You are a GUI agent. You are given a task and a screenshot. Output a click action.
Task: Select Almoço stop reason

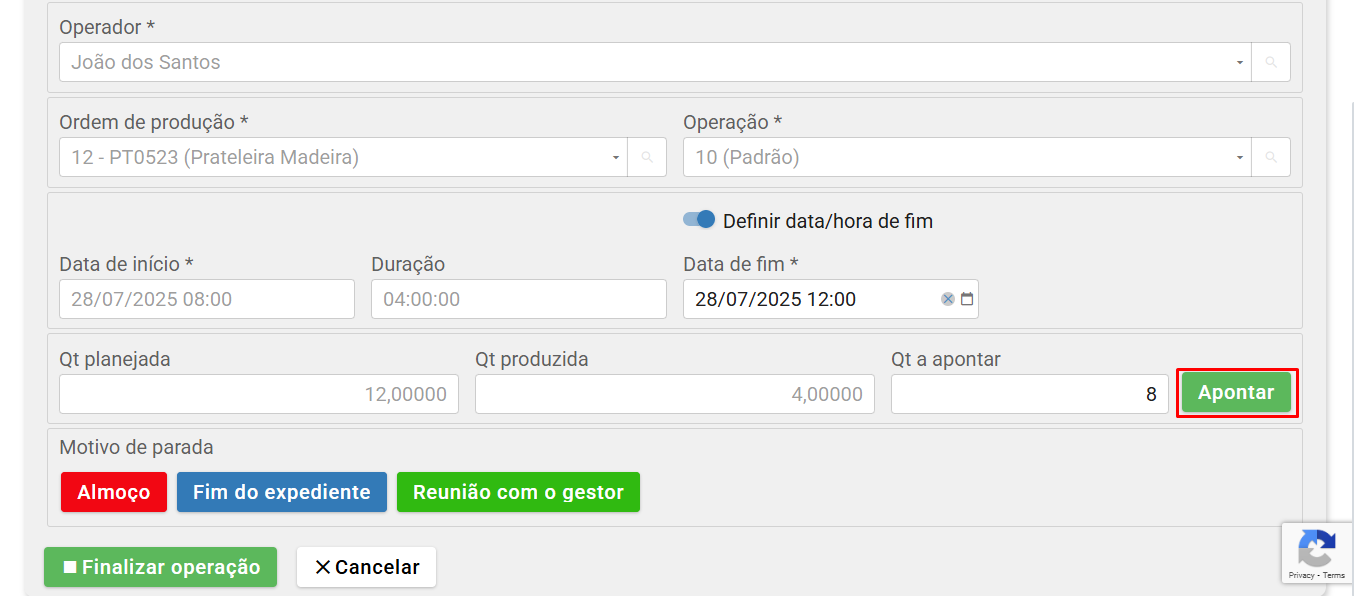click(114, 492)
